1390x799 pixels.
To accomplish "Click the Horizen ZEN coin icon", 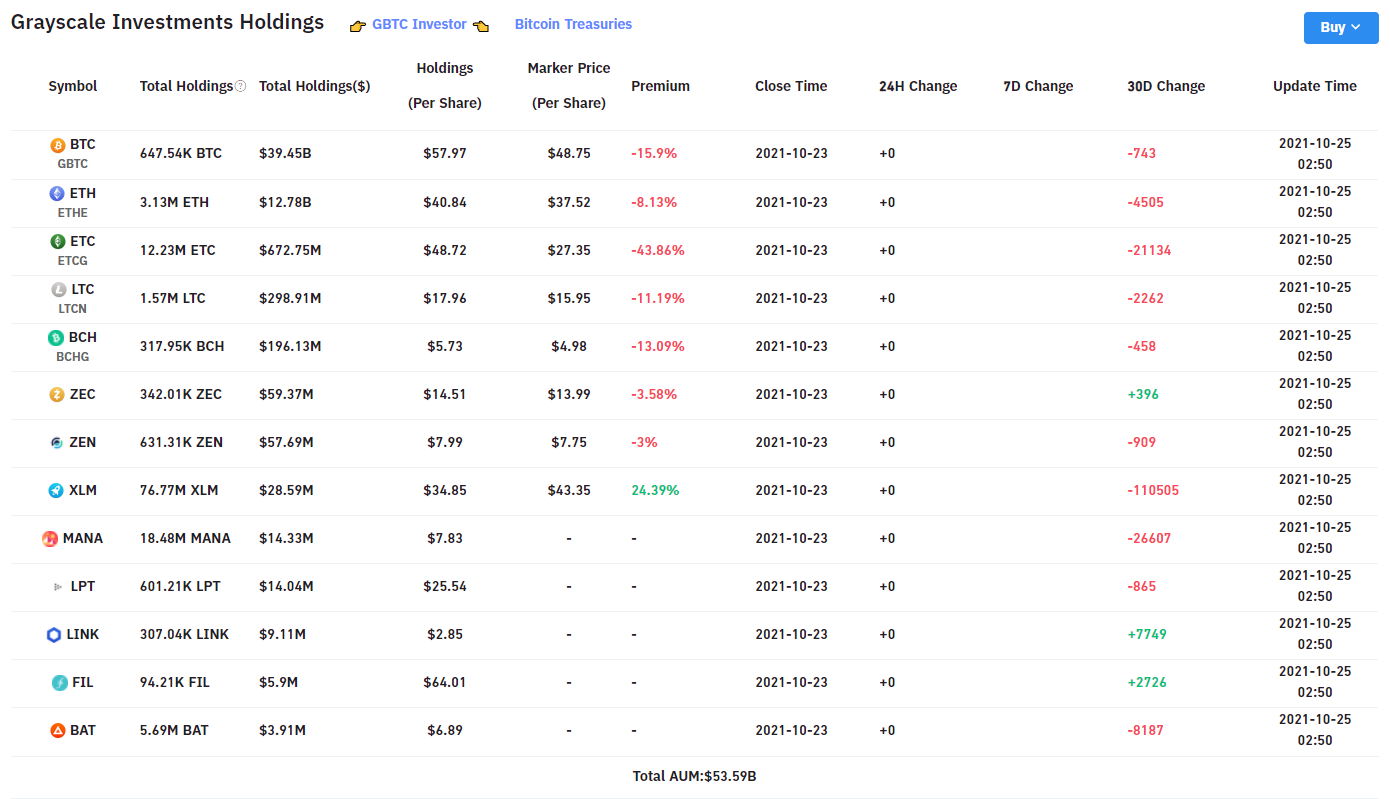I will tap(57, 442).
